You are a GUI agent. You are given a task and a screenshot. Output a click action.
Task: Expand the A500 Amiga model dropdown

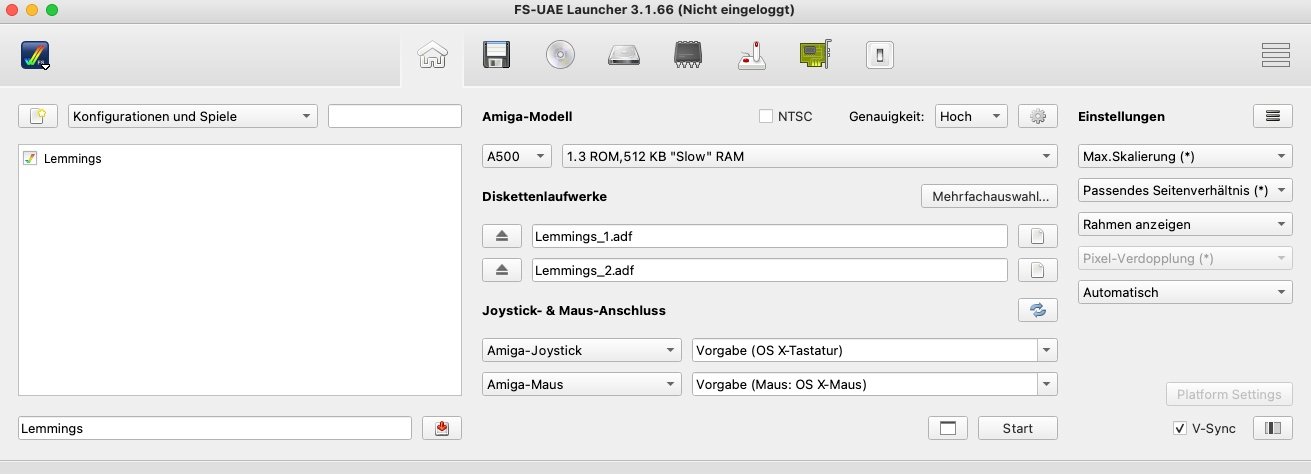click(516, 156)
